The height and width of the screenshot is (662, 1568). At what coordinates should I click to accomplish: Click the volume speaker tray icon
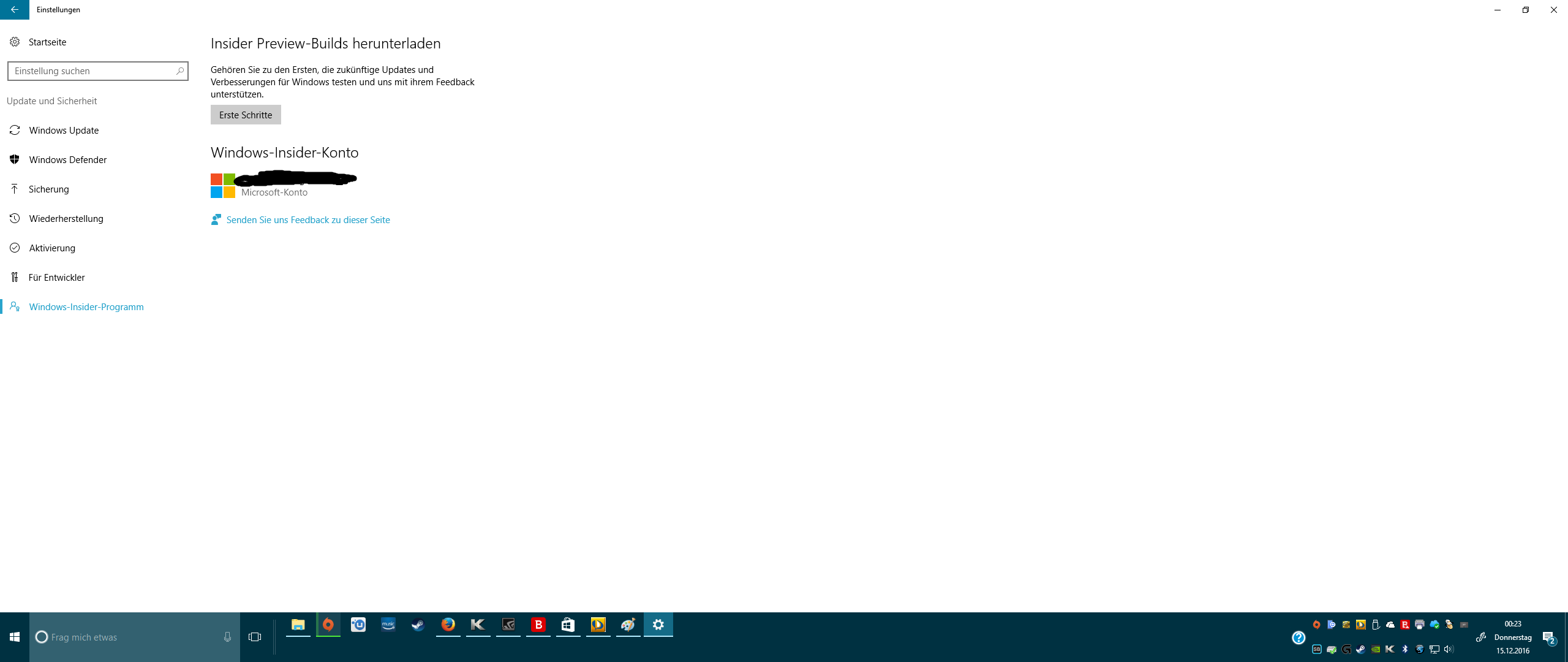pyautogui.click(x=1449, y=649)
